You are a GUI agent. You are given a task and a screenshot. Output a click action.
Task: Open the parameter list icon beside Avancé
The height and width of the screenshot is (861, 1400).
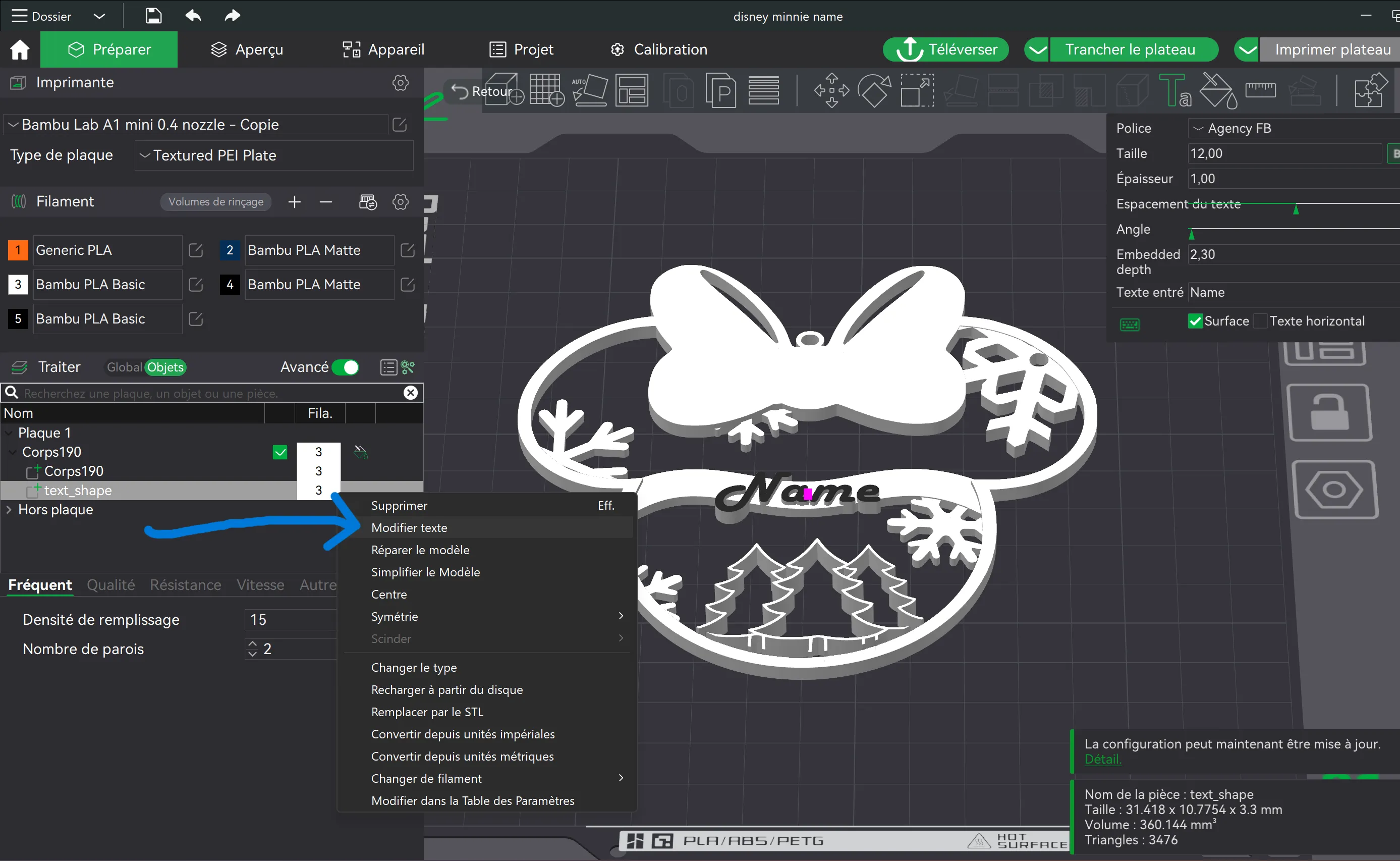pyautogui.click(x=388, y=367)
